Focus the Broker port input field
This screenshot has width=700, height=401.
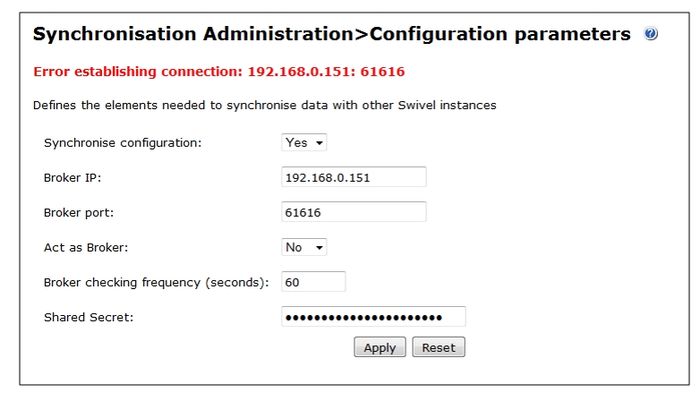click(x=354, y=212)
